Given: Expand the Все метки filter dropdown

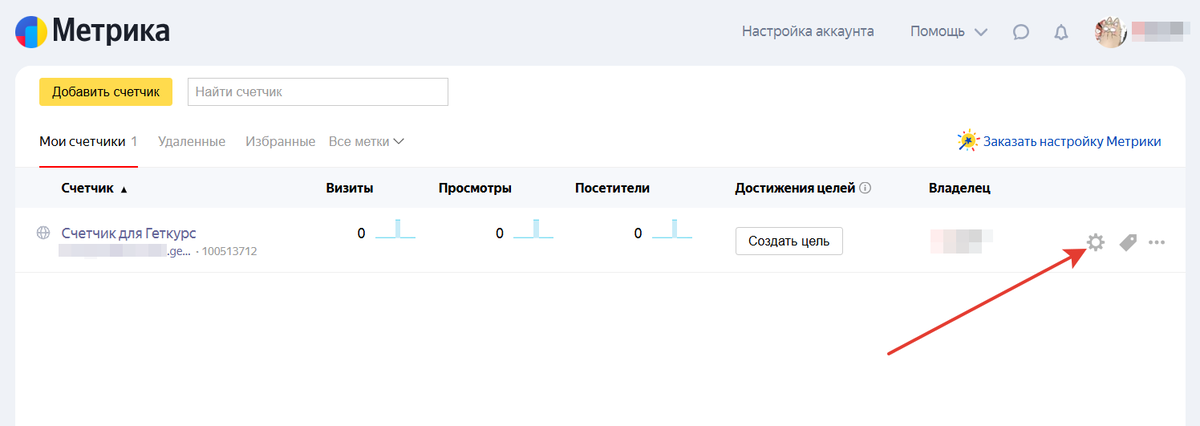Looking at the screenshot, I should tap(366, 141).
